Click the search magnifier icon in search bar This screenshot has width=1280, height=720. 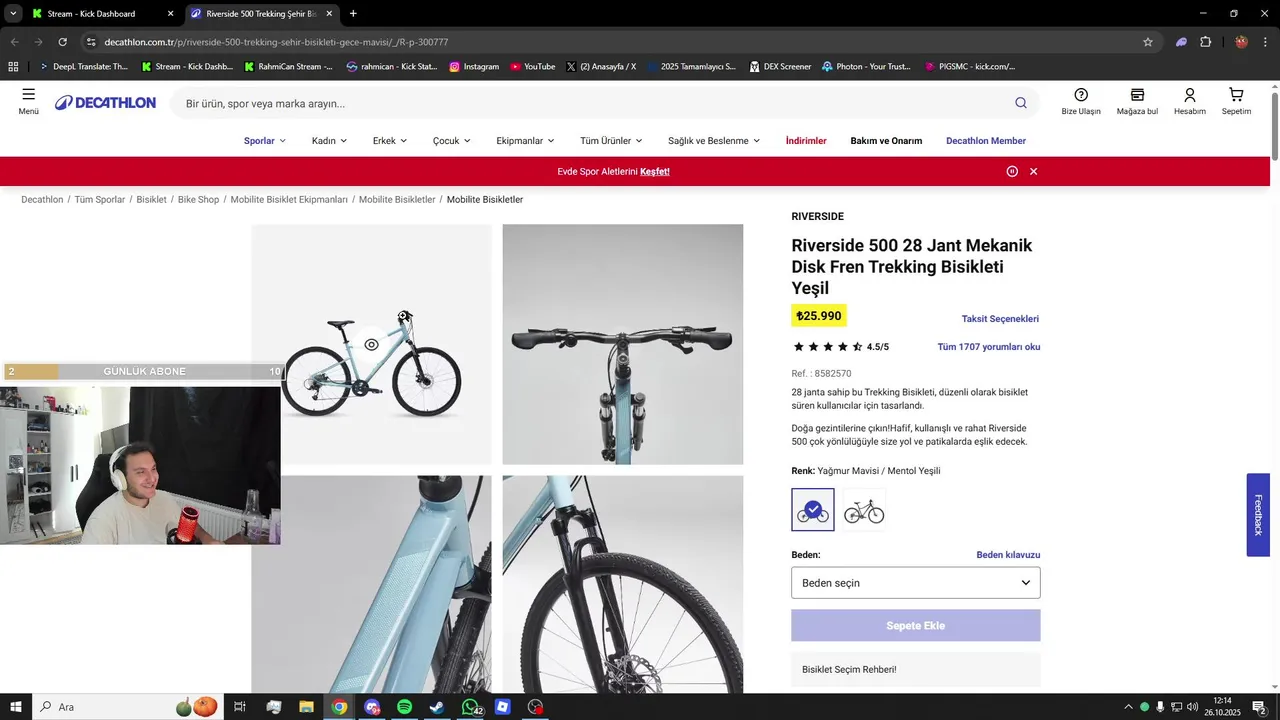click(x=1020, y=103)
